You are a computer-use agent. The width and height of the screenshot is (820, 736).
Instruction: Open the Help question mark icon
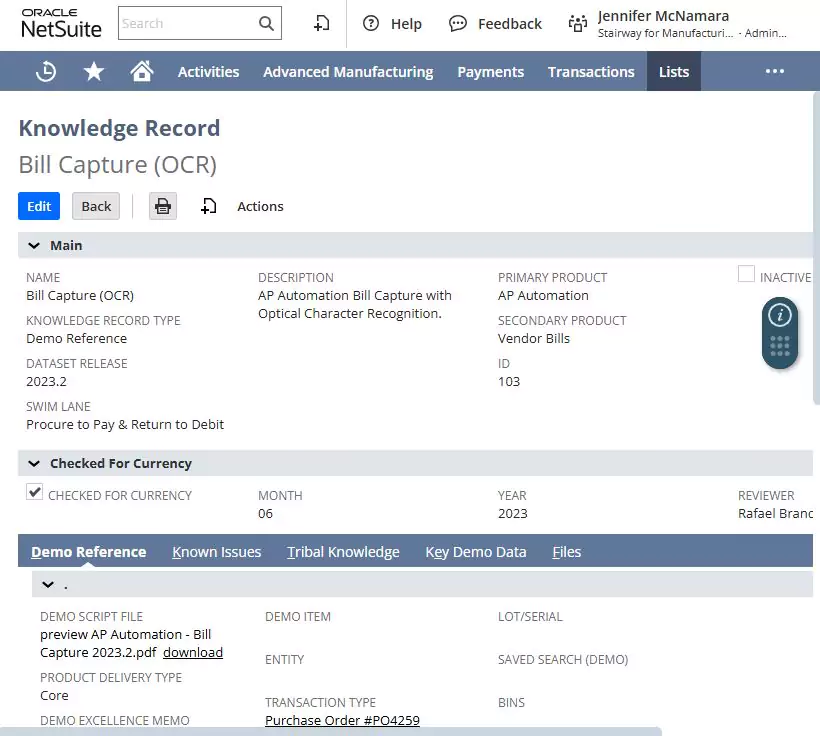(371, 24)
